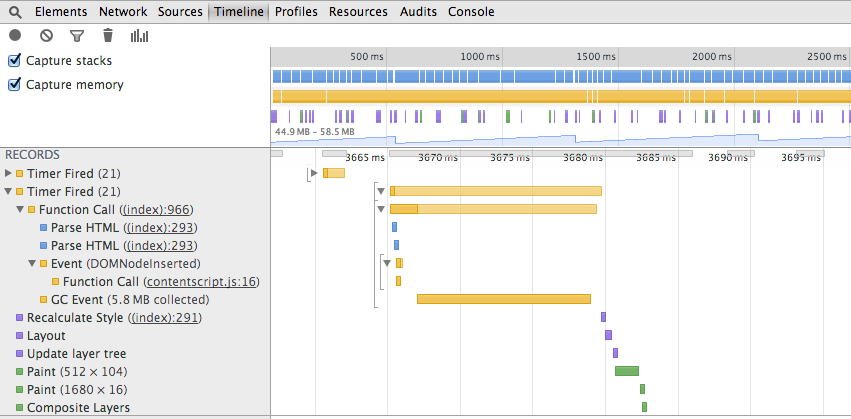Start recording with the record button

coord(15,35)
